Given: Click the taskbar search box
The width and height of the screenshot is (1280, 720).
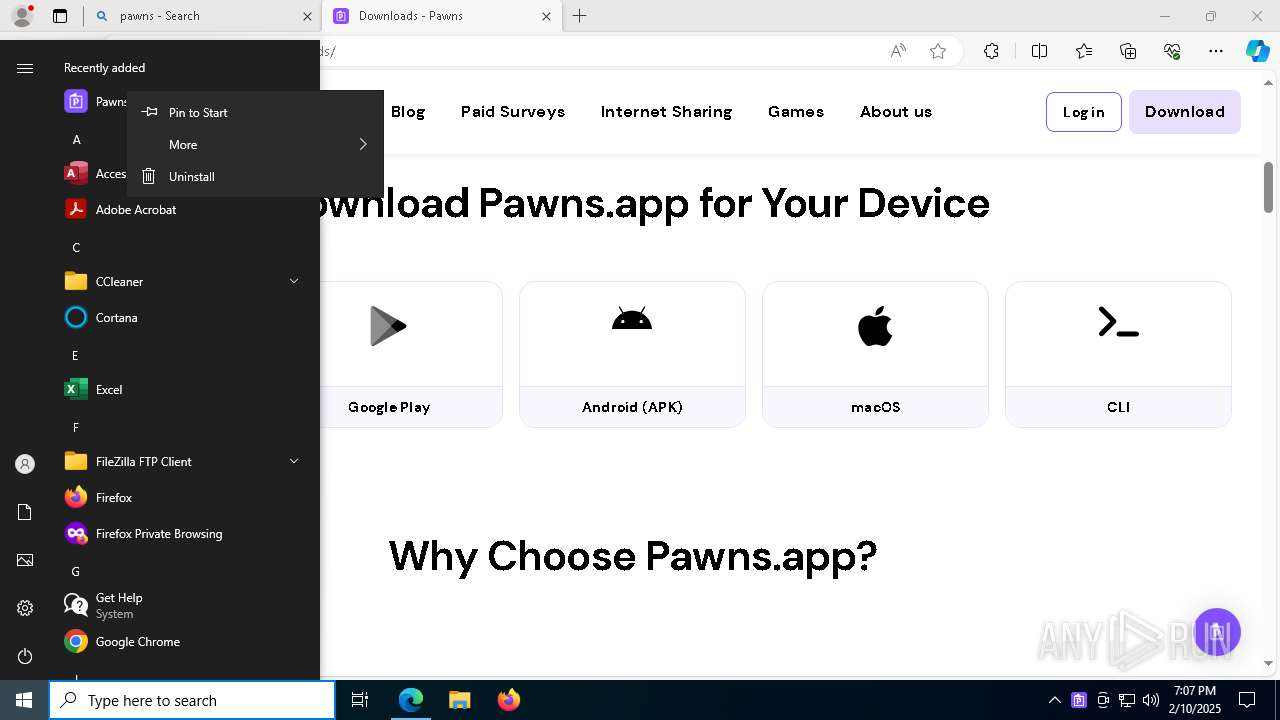Looking at the screenshot, I should pos(192,700).
